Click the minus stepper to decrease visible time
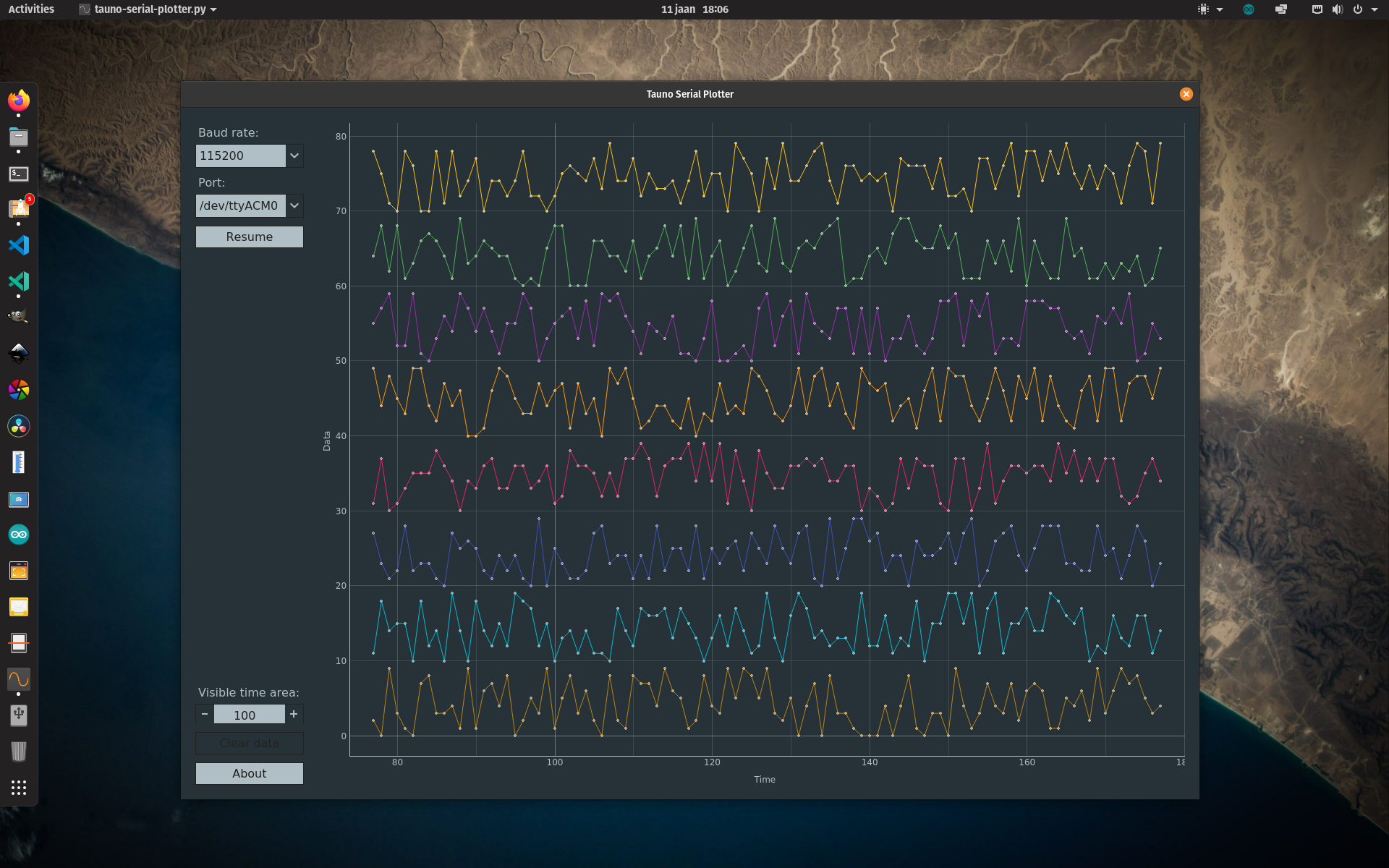 [204, 714]
